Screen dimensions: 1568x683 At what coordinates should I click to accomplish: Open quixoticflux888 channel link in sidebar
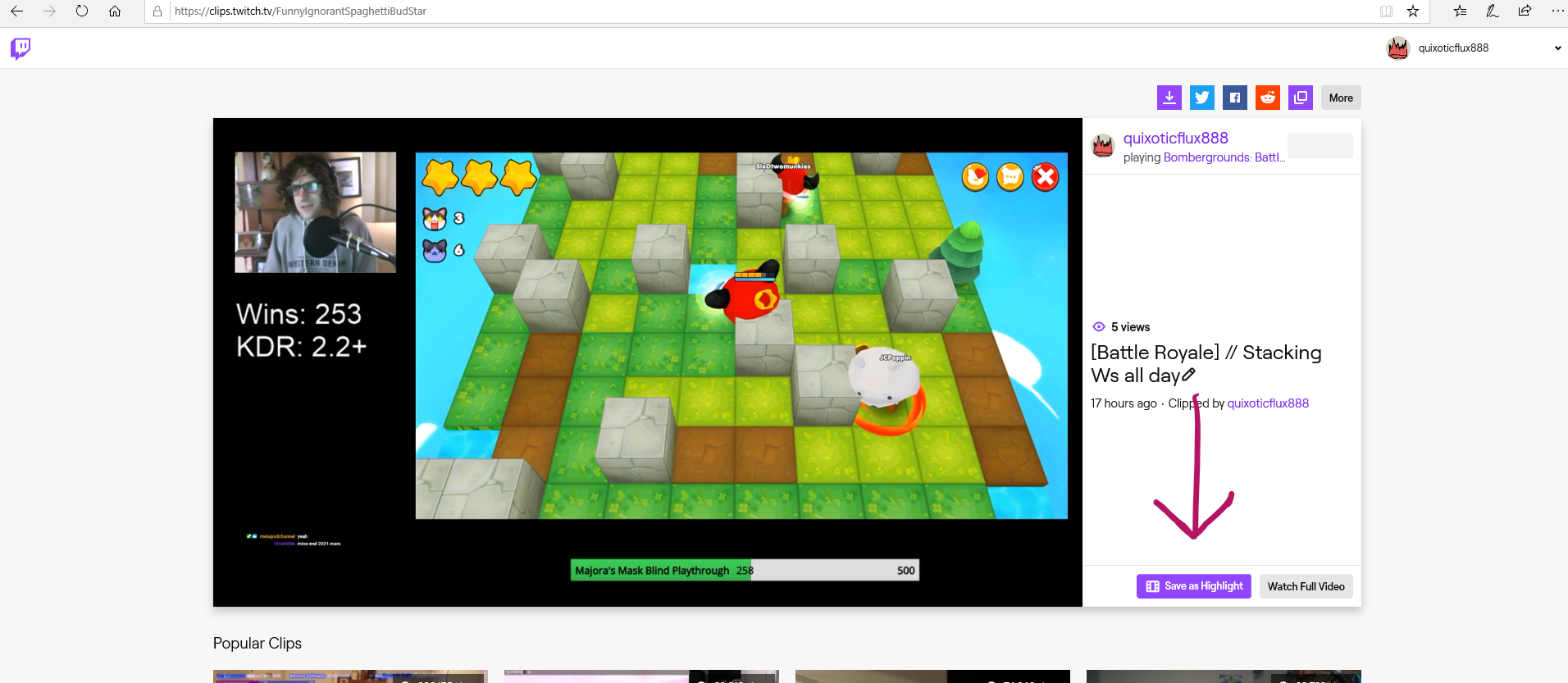pyautogui.click(x=1175, y=139)
